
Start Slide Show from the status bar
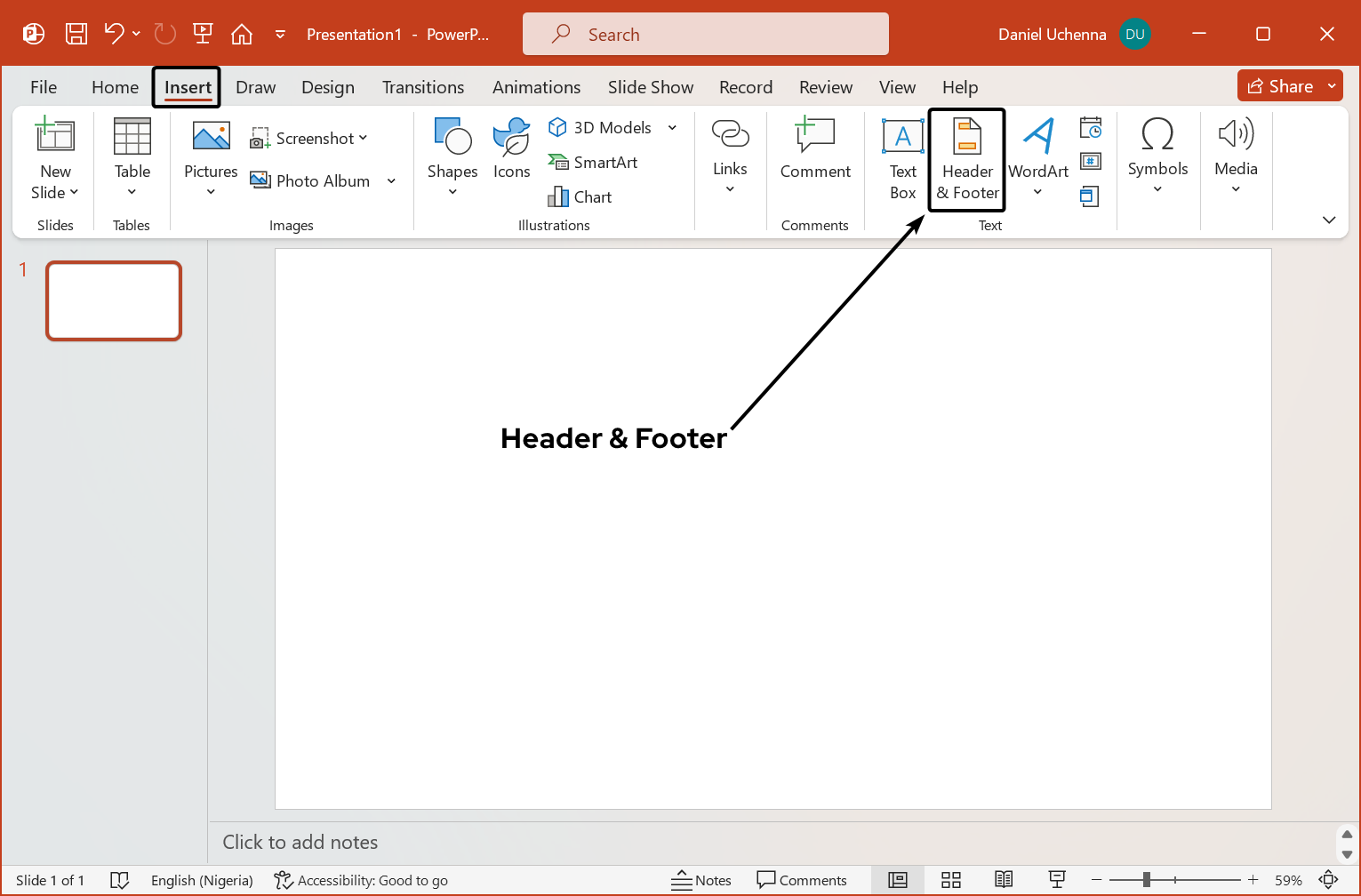[x=1057, y=880]
